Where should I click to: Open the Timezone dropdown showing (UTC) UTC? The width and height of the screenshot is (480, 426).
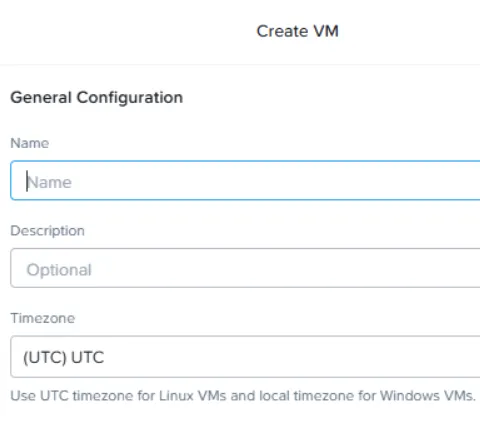click(x=245, y=357)
